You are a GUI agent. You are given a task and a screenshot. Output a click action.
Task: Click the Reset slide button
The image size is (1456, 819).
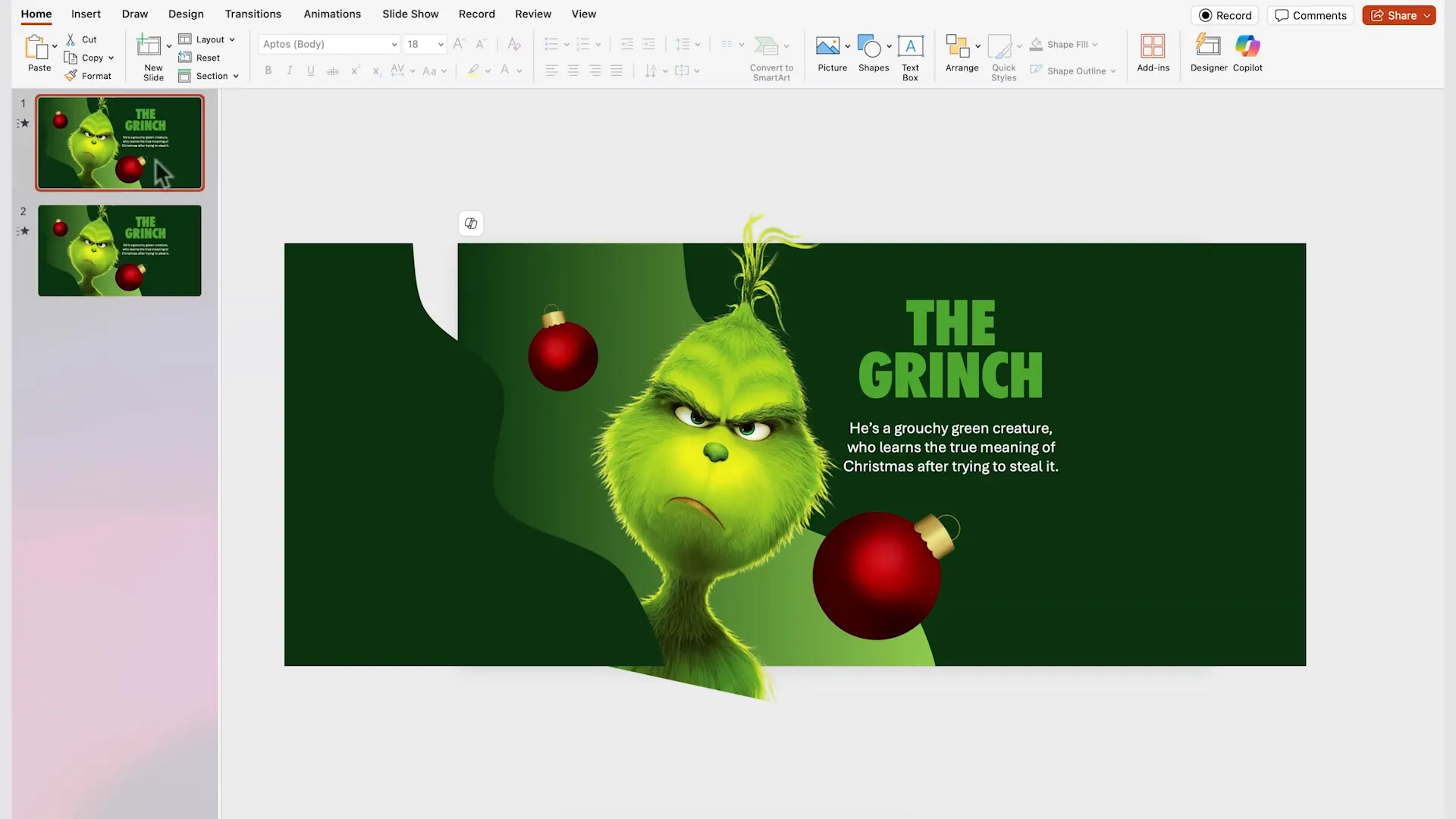(x=199, y=58)
